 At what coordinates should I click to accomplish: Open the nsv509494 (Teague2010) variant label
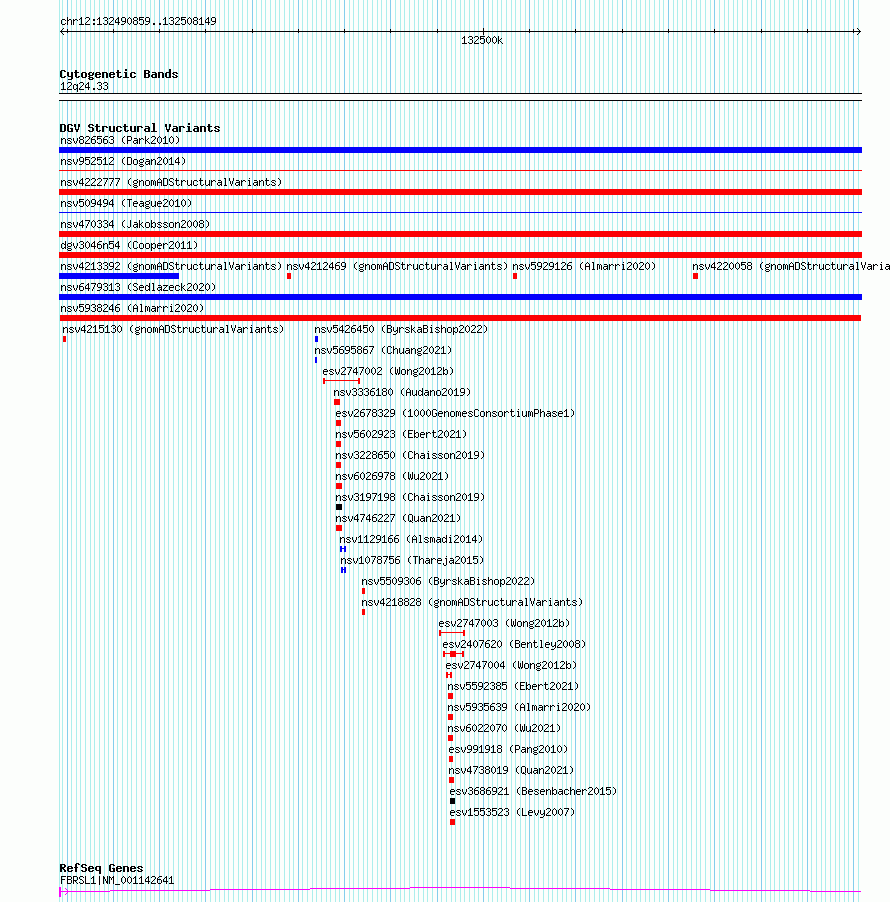pos(126,203)
